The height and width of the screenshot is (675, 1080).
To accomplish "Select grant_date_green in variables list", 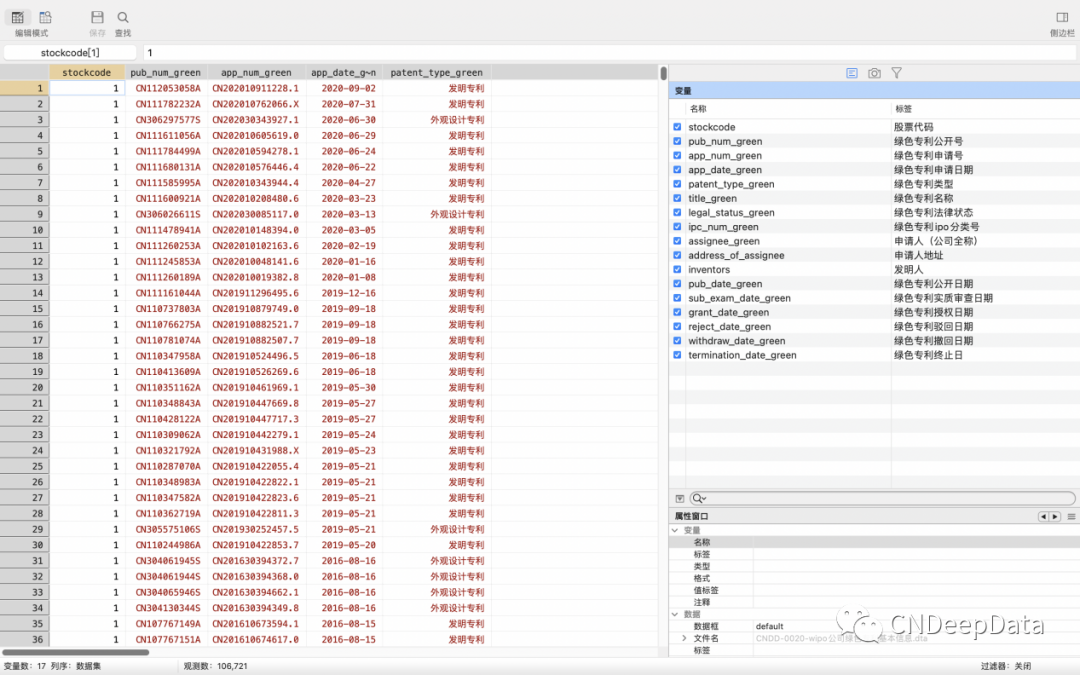I will tap(729, 312).
